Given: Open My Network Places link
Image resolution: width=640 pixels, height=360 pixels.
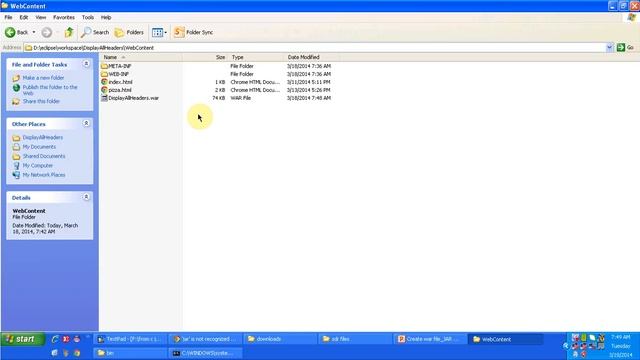Looking at the screenshot, I should [x=44, y=175].
